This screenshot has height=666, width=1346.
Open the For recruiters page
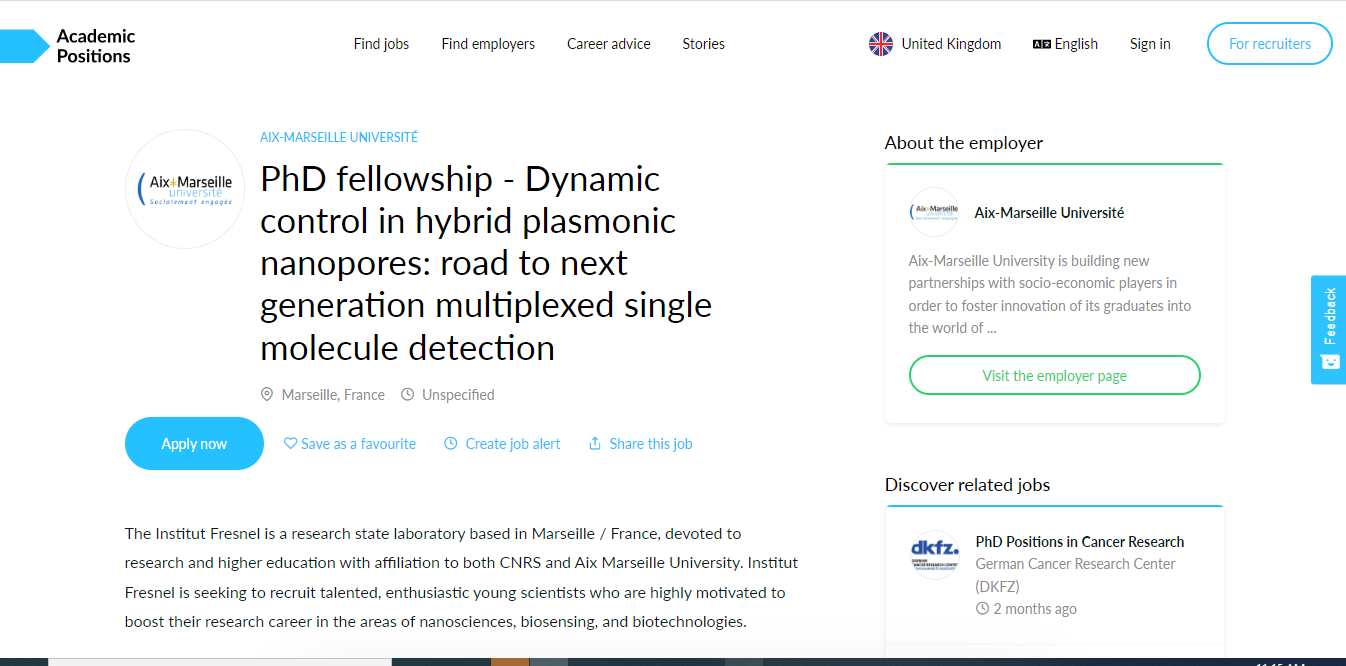click(1269, 44)
